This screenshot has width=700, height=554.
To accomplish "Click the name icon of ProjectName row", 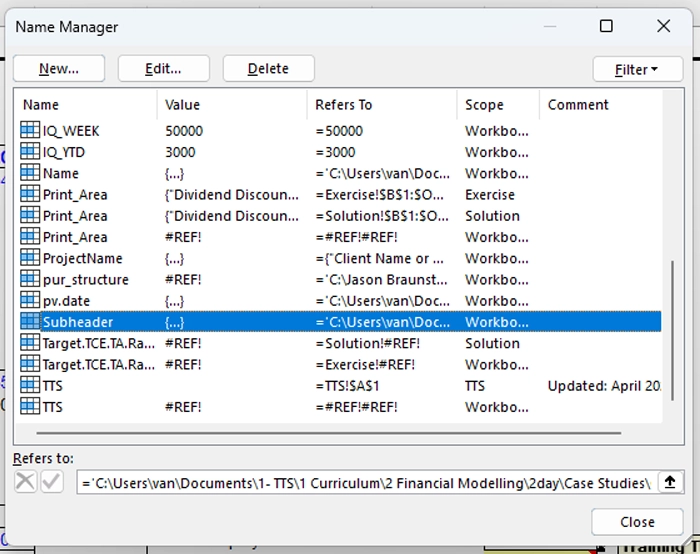I will (30, 258).
